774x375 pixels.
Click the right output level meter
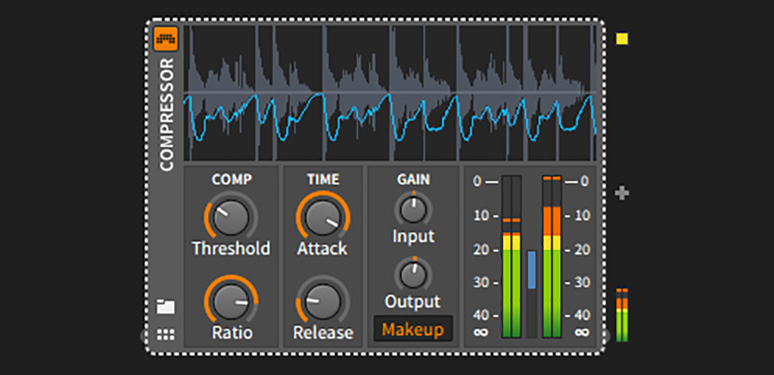551,257
